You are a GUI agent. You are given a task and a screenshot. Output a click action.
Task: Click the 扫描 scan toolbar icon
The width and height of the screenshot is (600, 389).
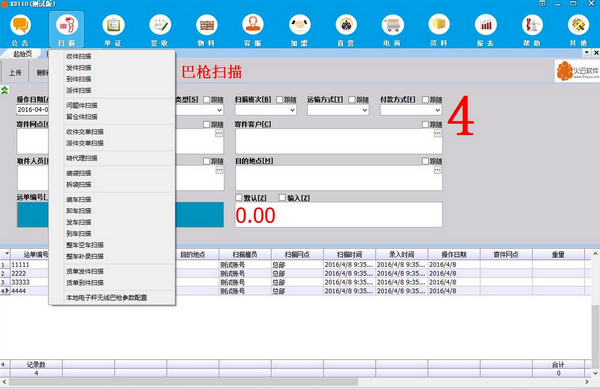tap(67, 30)
